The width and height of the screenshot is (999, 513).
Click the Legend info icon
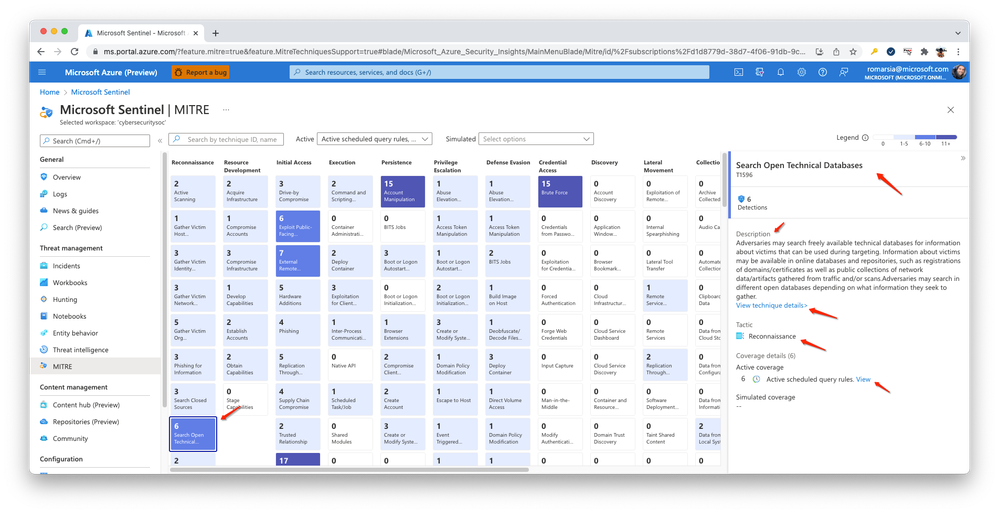pyautogui.click(x=865, y=138)
